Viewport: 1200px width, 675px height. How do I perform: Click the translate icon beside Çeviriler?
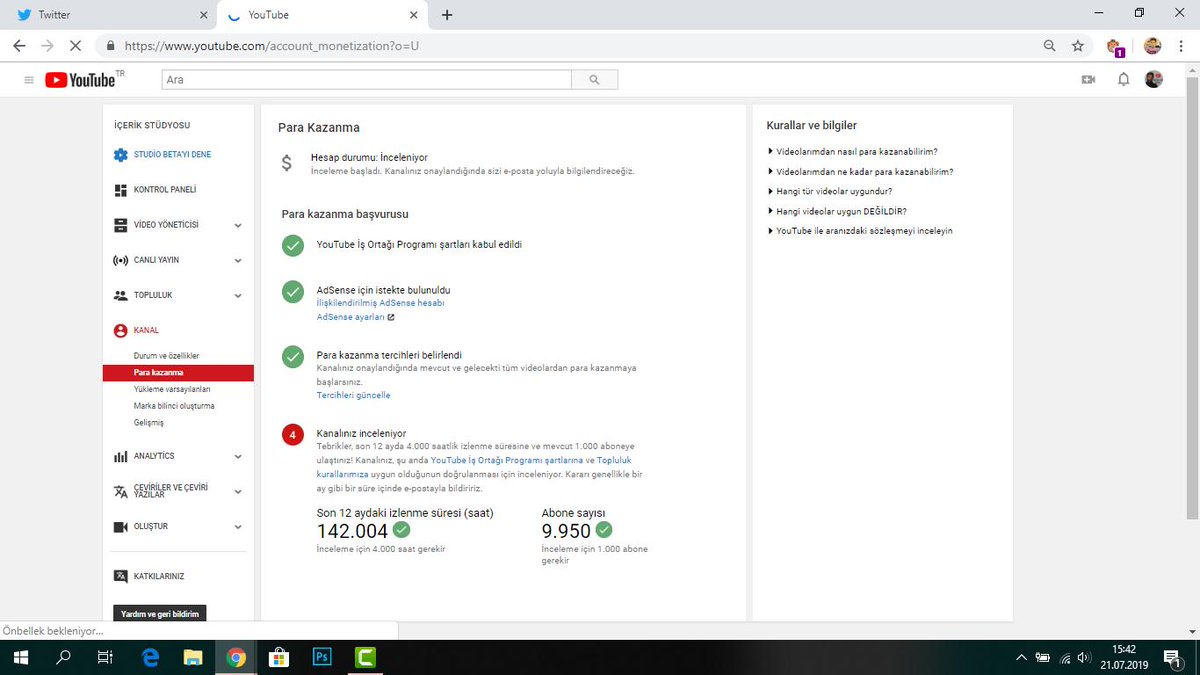[x=121, y=491]
